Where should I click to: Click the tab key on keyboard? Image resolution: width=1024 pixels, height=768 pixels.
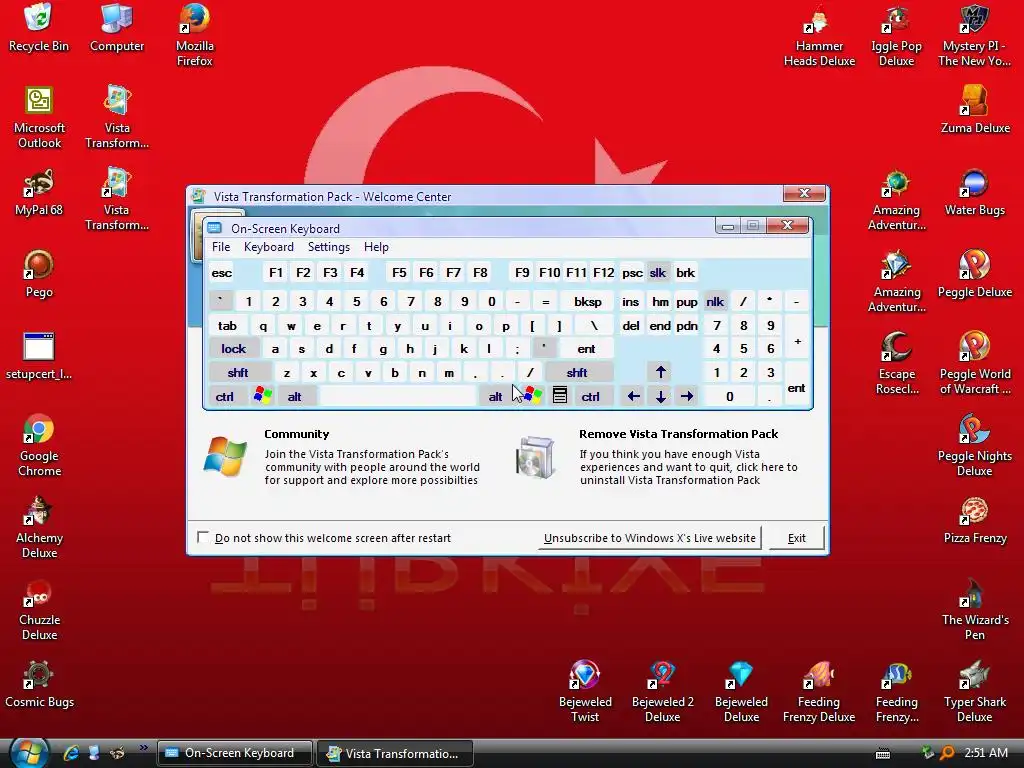coord(227,325)
